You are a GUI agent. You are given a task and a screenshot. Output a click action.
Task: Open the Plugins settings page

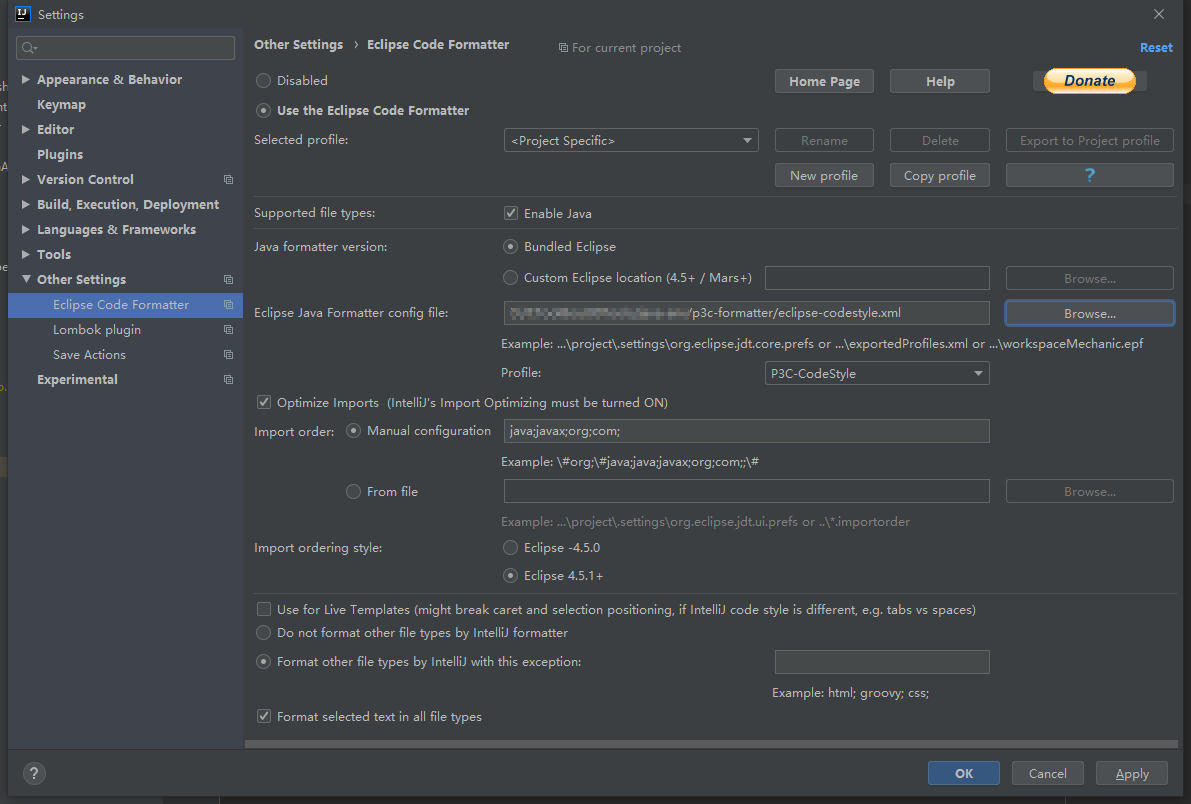tap(60, 154)
